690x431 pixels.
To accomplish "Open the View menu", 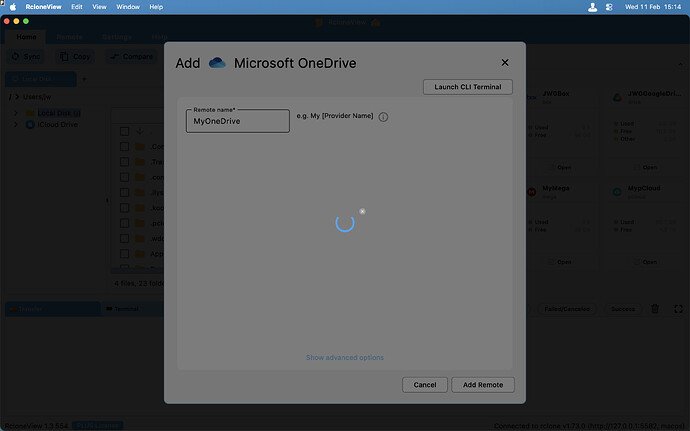I will pos(99,6).
